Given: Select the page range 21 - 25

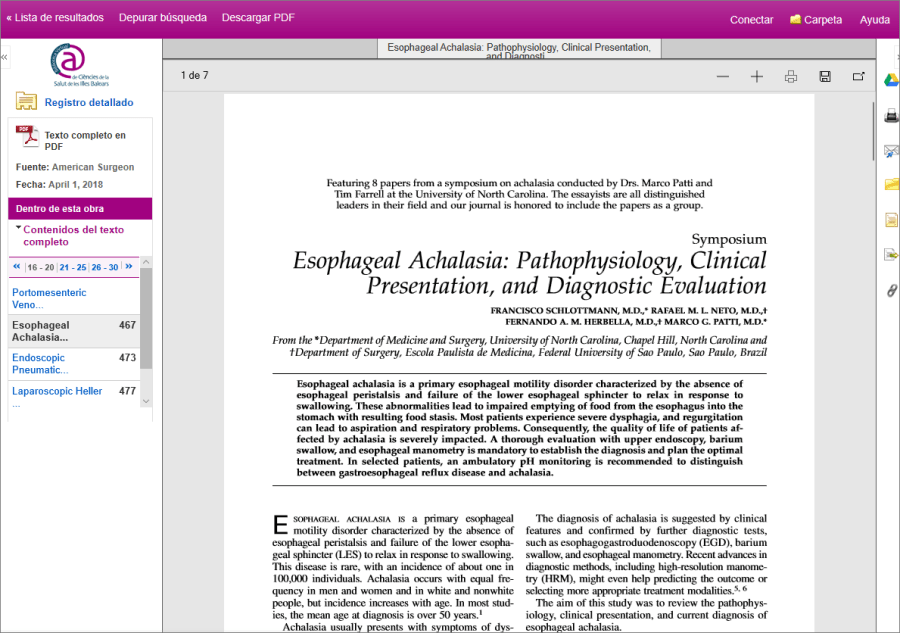Looking at the screenshot, I should coord(72,267).
